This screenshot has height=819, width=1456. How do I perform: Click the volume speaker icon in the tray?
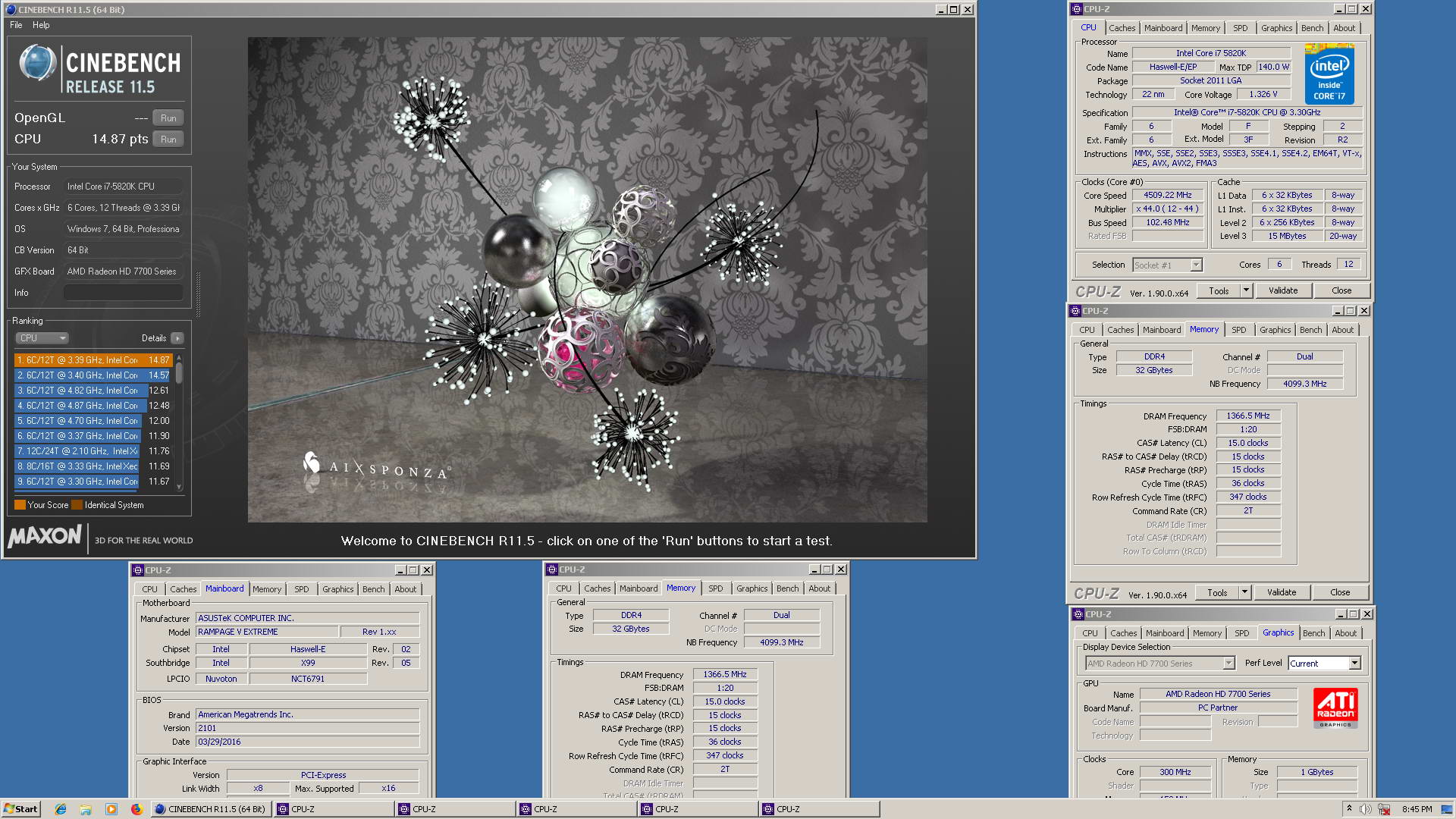(x=1366, y=809)
